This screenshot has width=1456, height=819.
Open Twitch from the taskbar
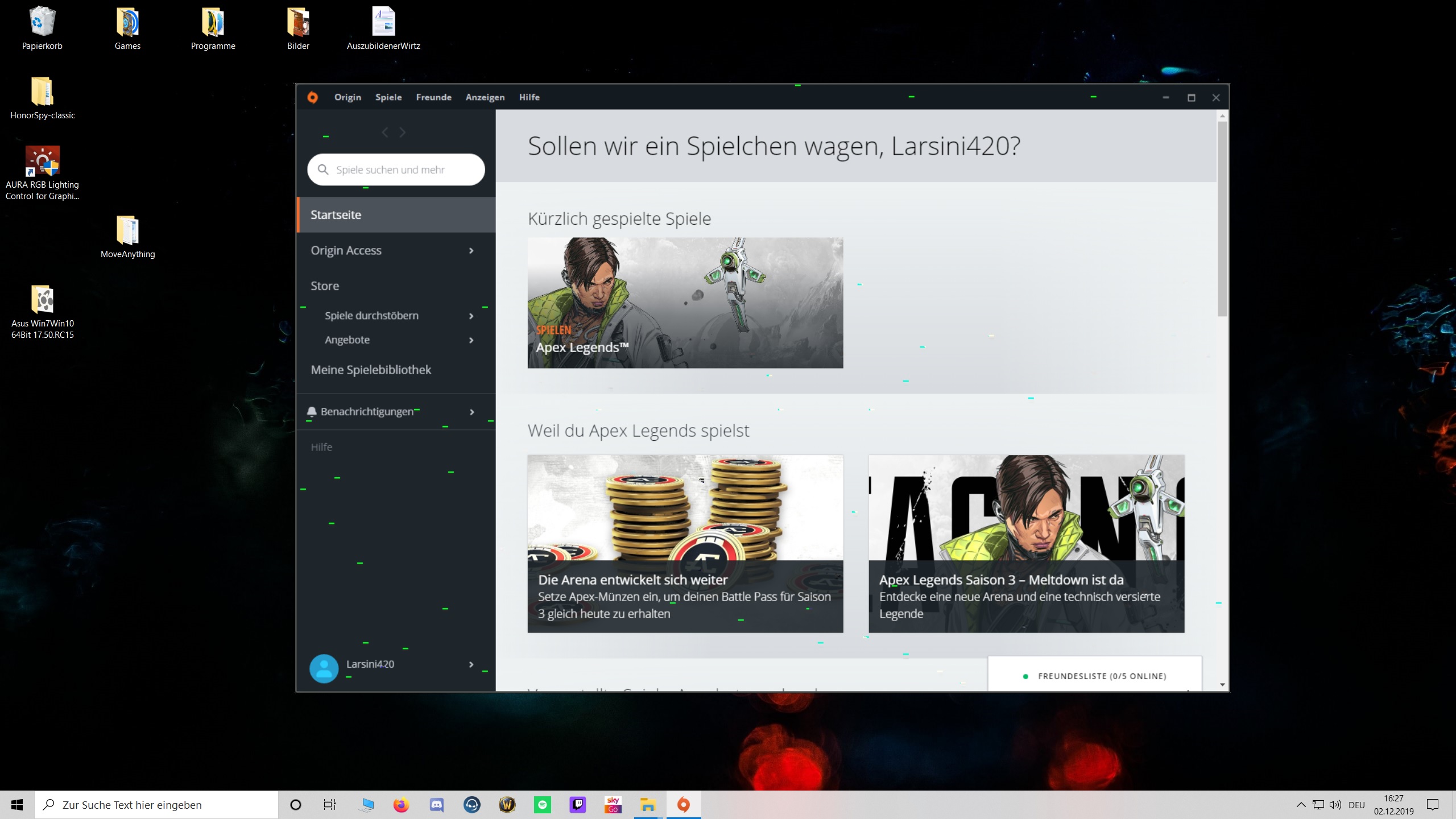pyautogui.click(x=577, y=805)
